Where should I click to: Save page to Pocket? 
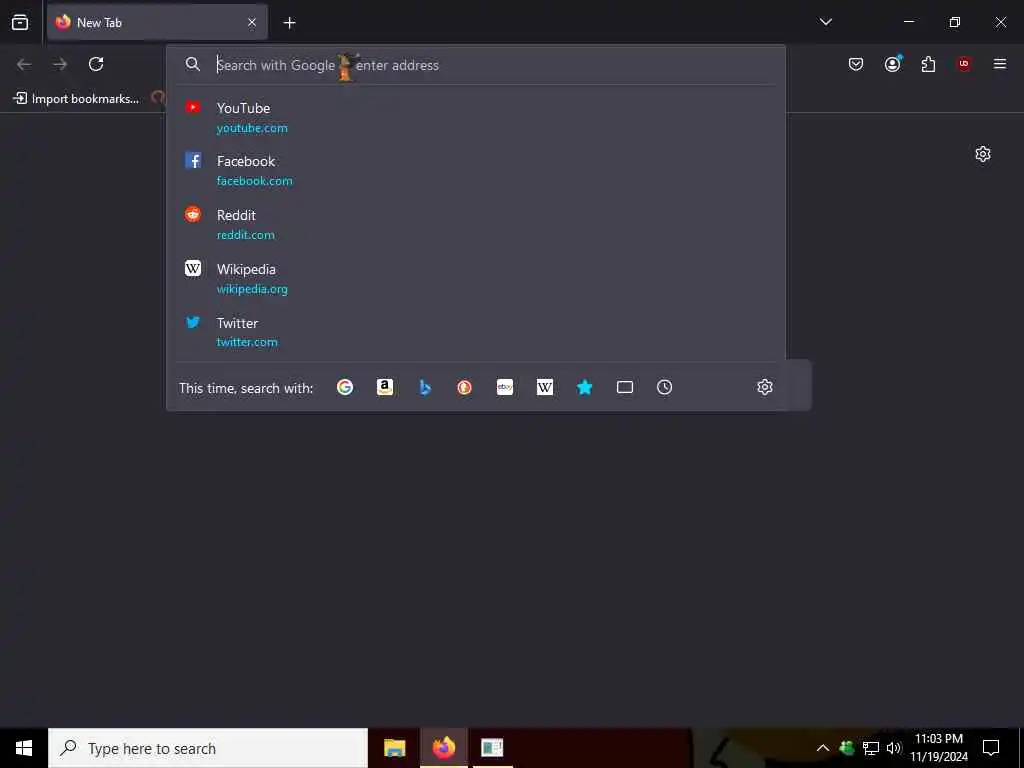856,64
